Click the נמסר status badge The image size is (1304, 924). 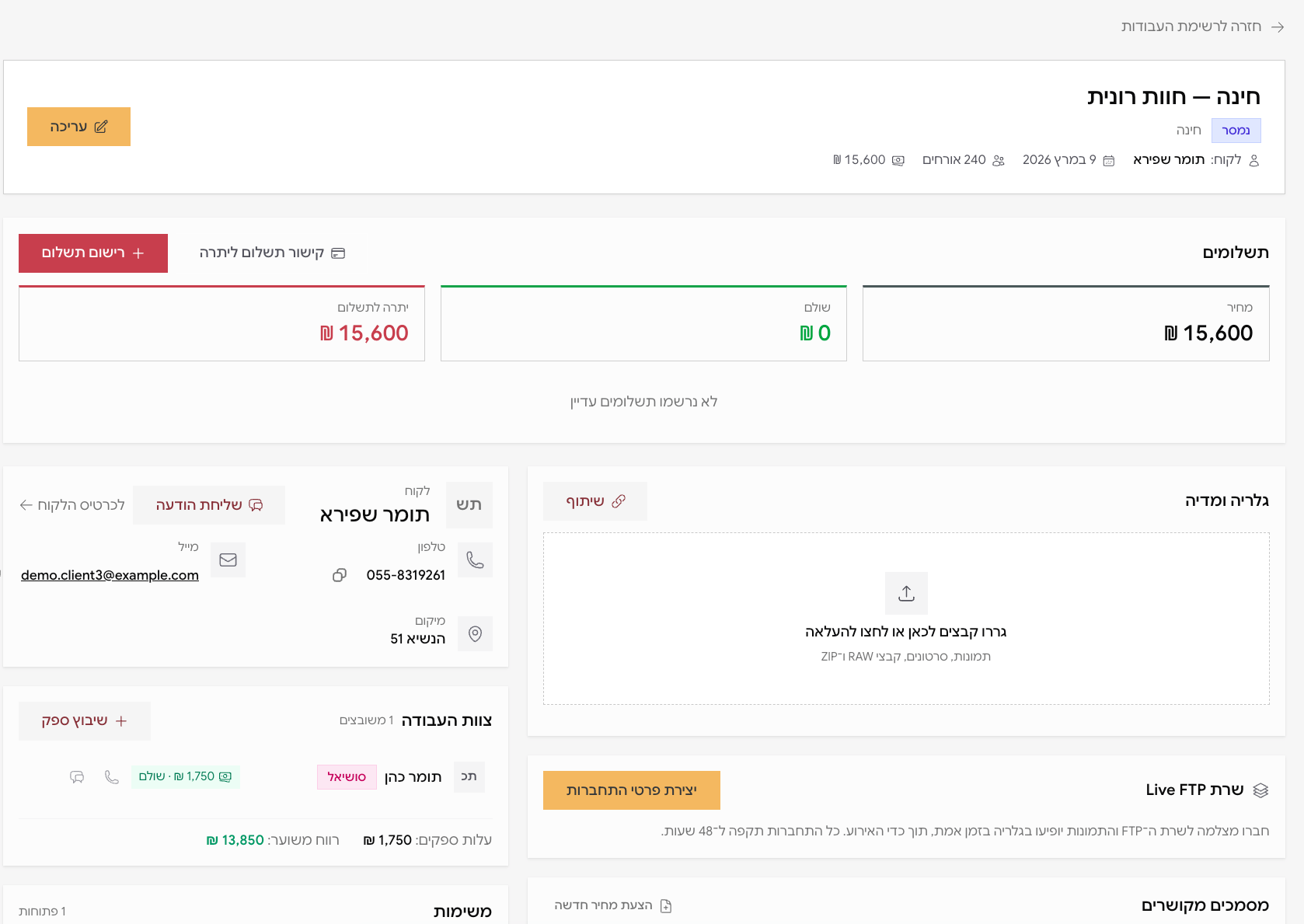(1236, 131)
